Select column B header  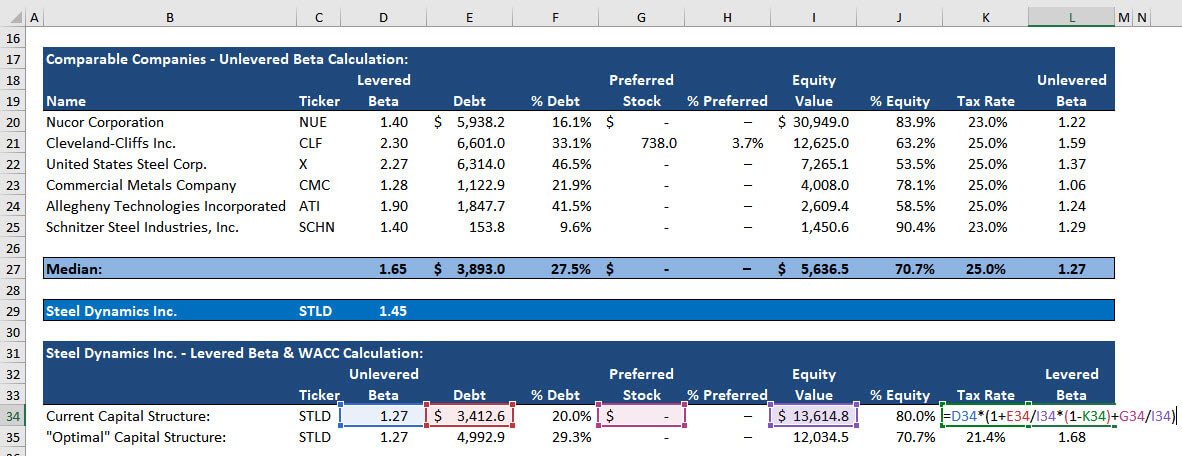(x=170, y=17)
